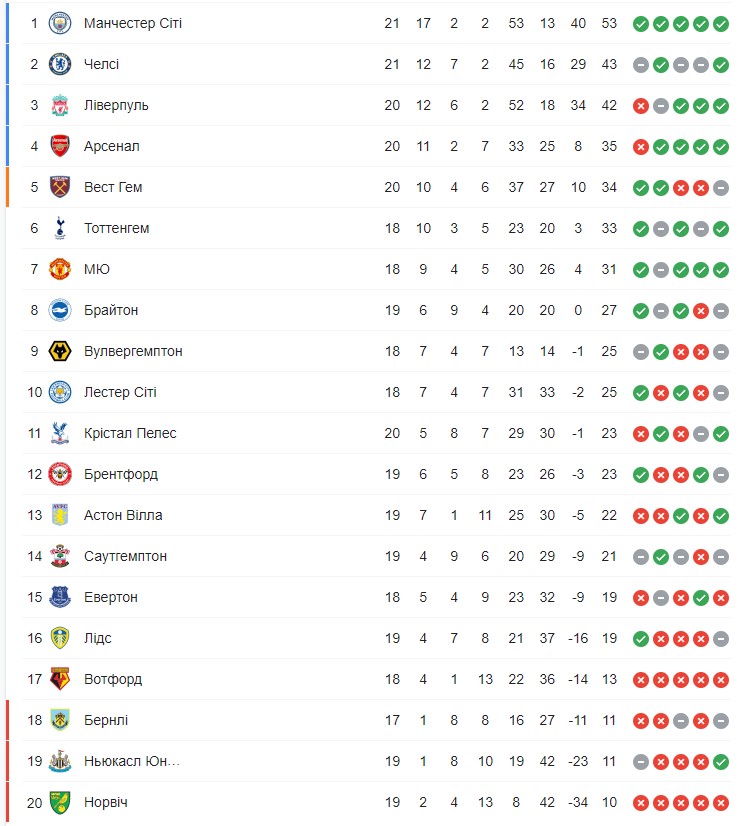
Task: Click Бернлі row points value 11
Action: (x=608, y=720)
